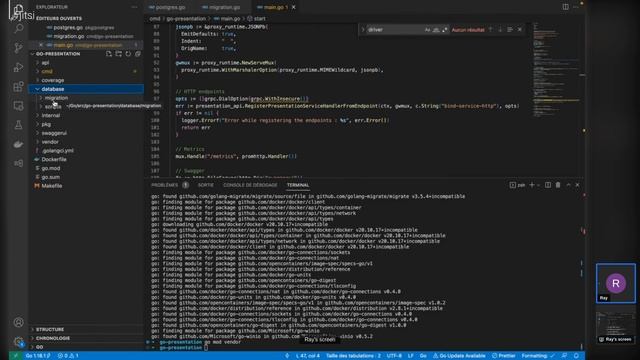640x360 pixels.
Task: Open the Extensions view
Action: coord(18,87)
